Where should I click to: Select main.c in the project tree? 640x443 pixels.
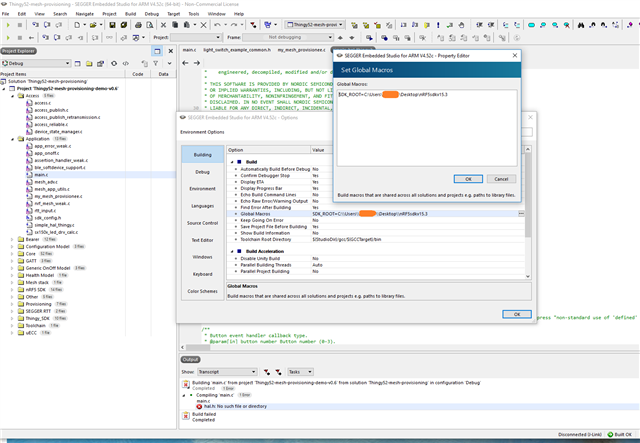(x=41, y=175)
